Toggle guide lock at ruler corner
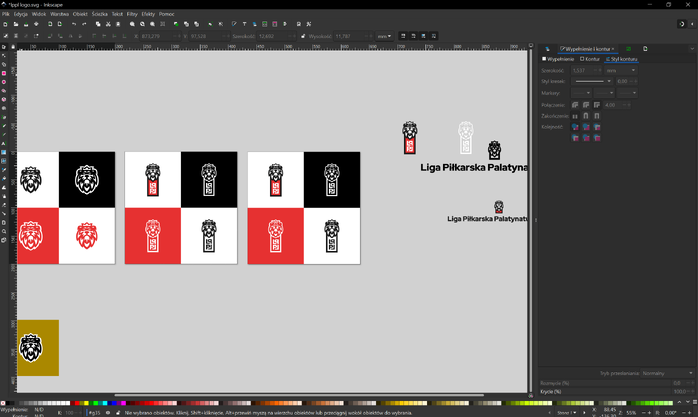 point(13,46)
